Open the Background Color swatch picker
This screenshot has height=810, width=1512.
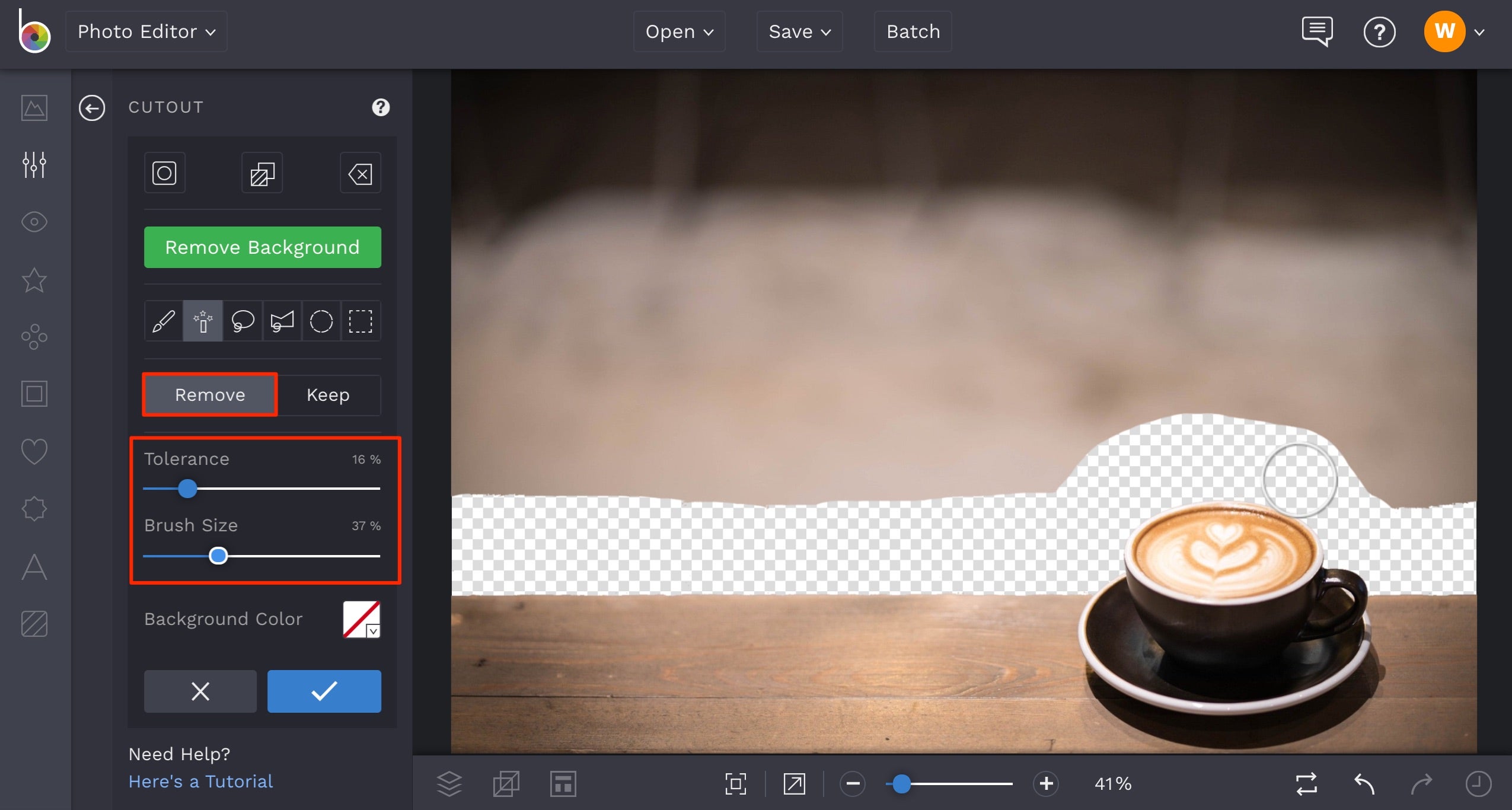[360, 619]
